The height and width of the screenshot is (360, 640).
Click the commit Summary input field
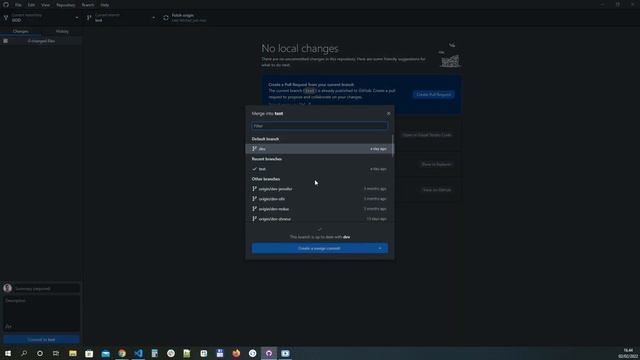click(47, 289)
